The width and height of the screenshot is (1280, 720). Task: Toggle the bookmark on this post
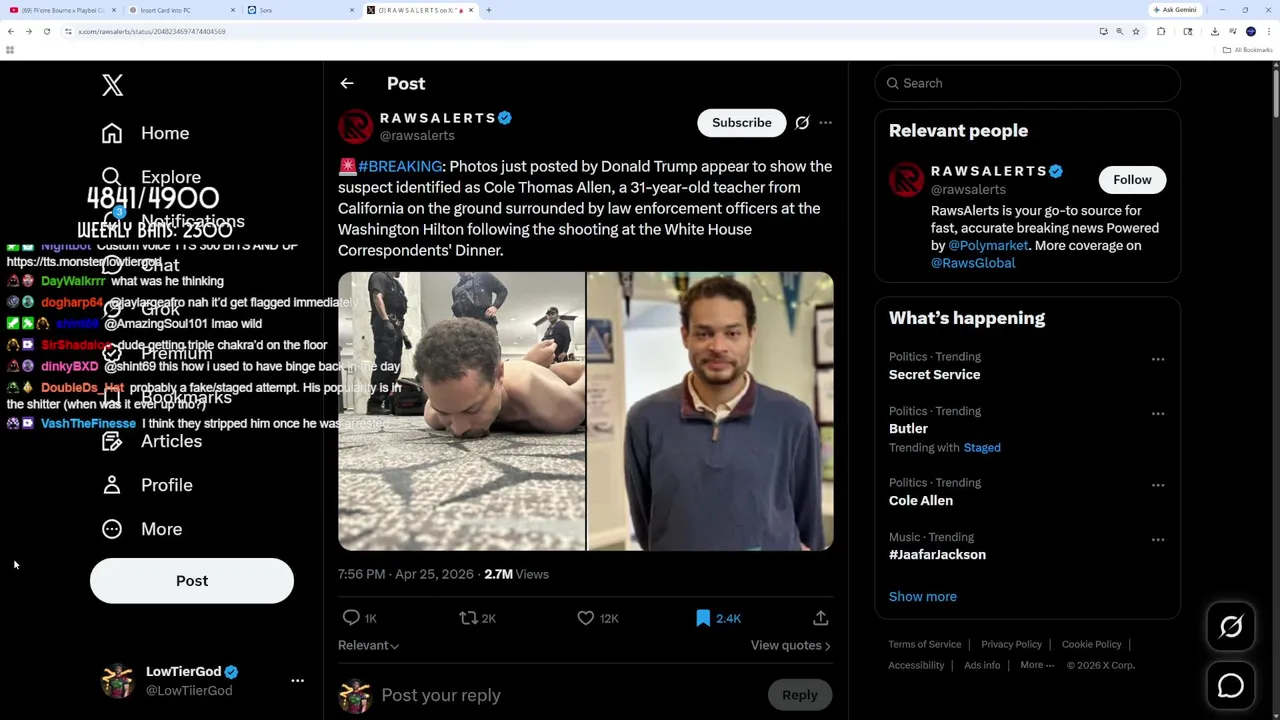[x=703, y=618]
